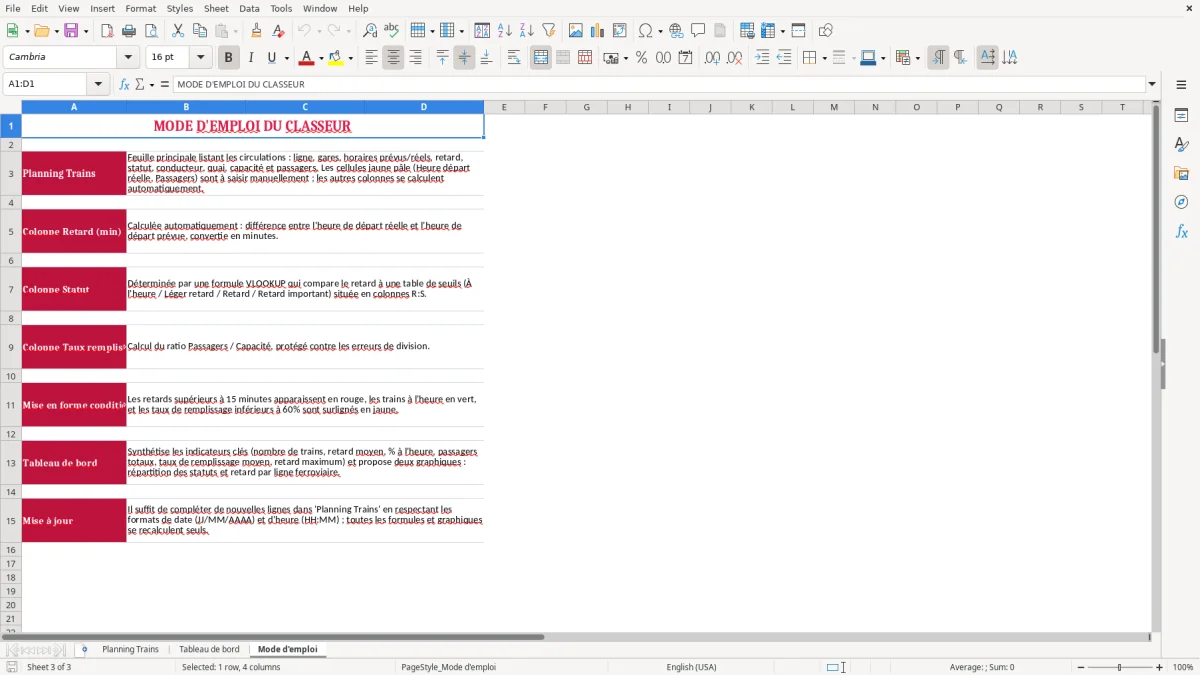1200x675 pixels.
Task: Open the Function Wizard
Action: pyautogui.click(x=124, y=84)
